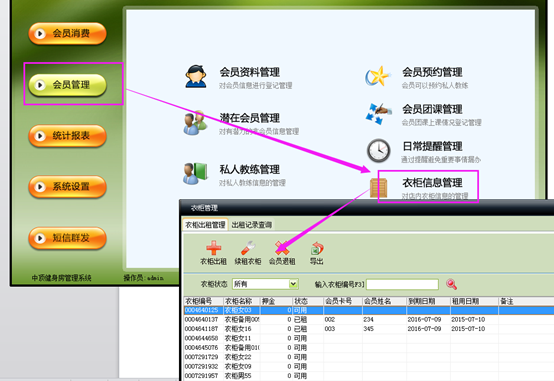This screenshot has width=554, height=381.
Task: Click the 会员退租 red X icon
Action: click(282, 248)
